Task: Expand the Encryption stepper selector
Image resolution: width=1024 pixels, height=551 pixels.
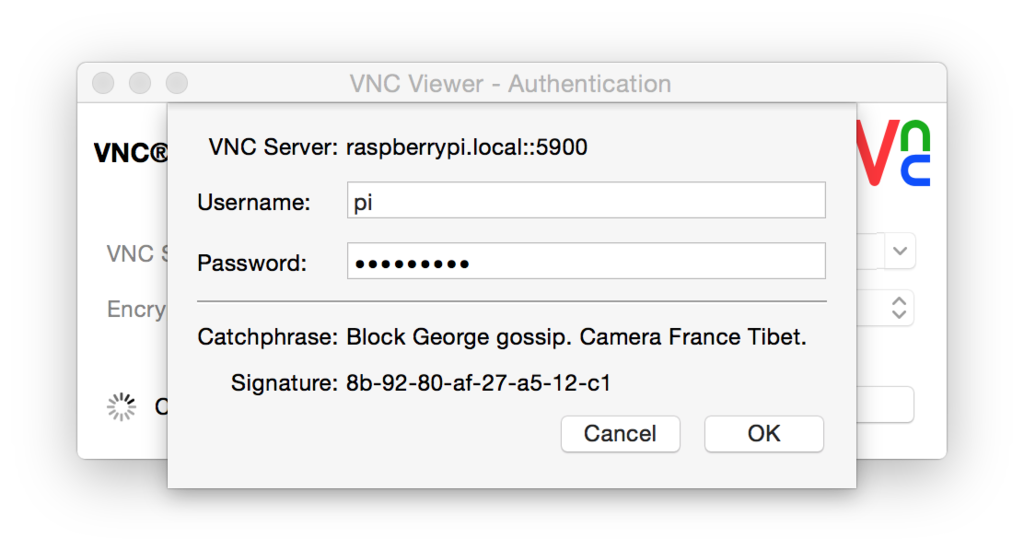Action: [x=899, y=308]
